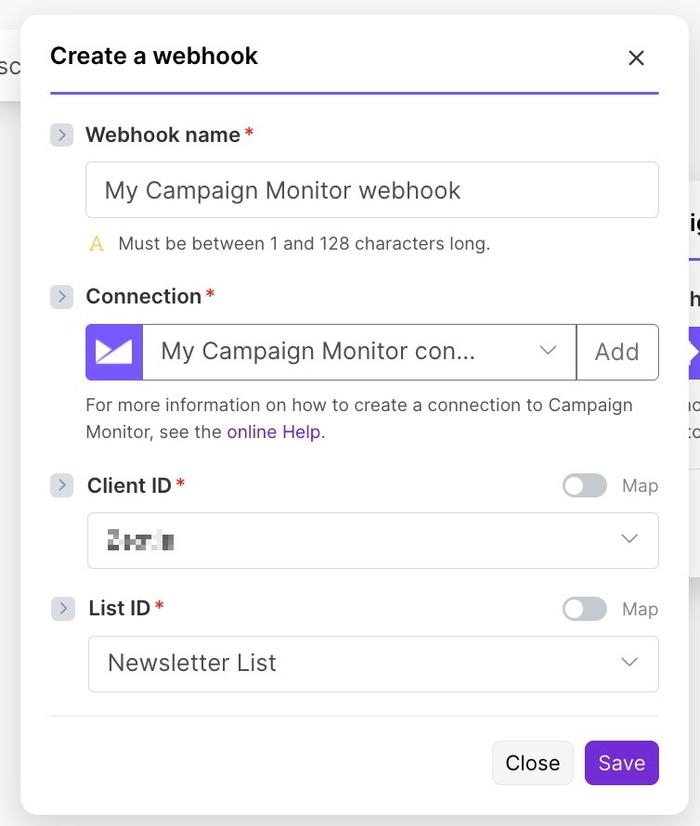The height and width of the screenshot is (826, 700).
Task: Expand the chevron beside Client ID label
Action: [x=61, y=485]
